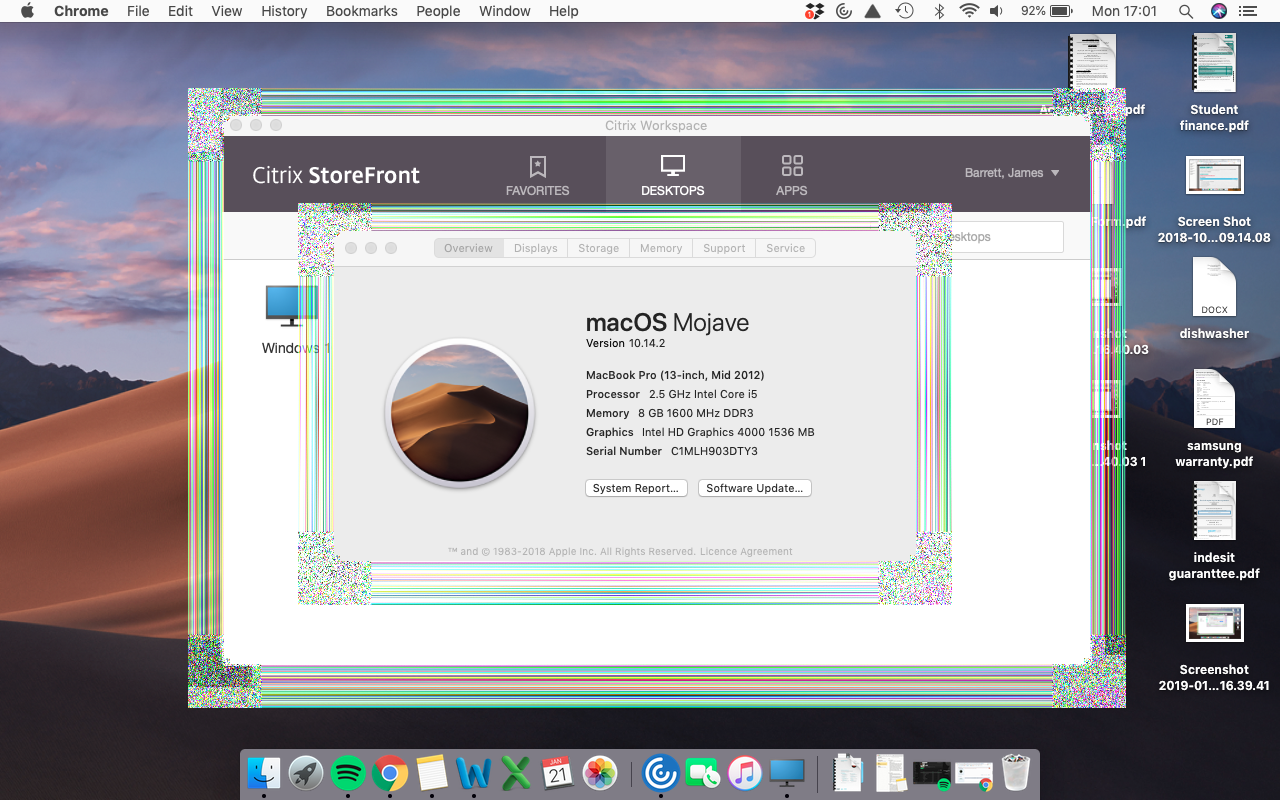
Task: Open the History menu
Action: click(284, 11)
